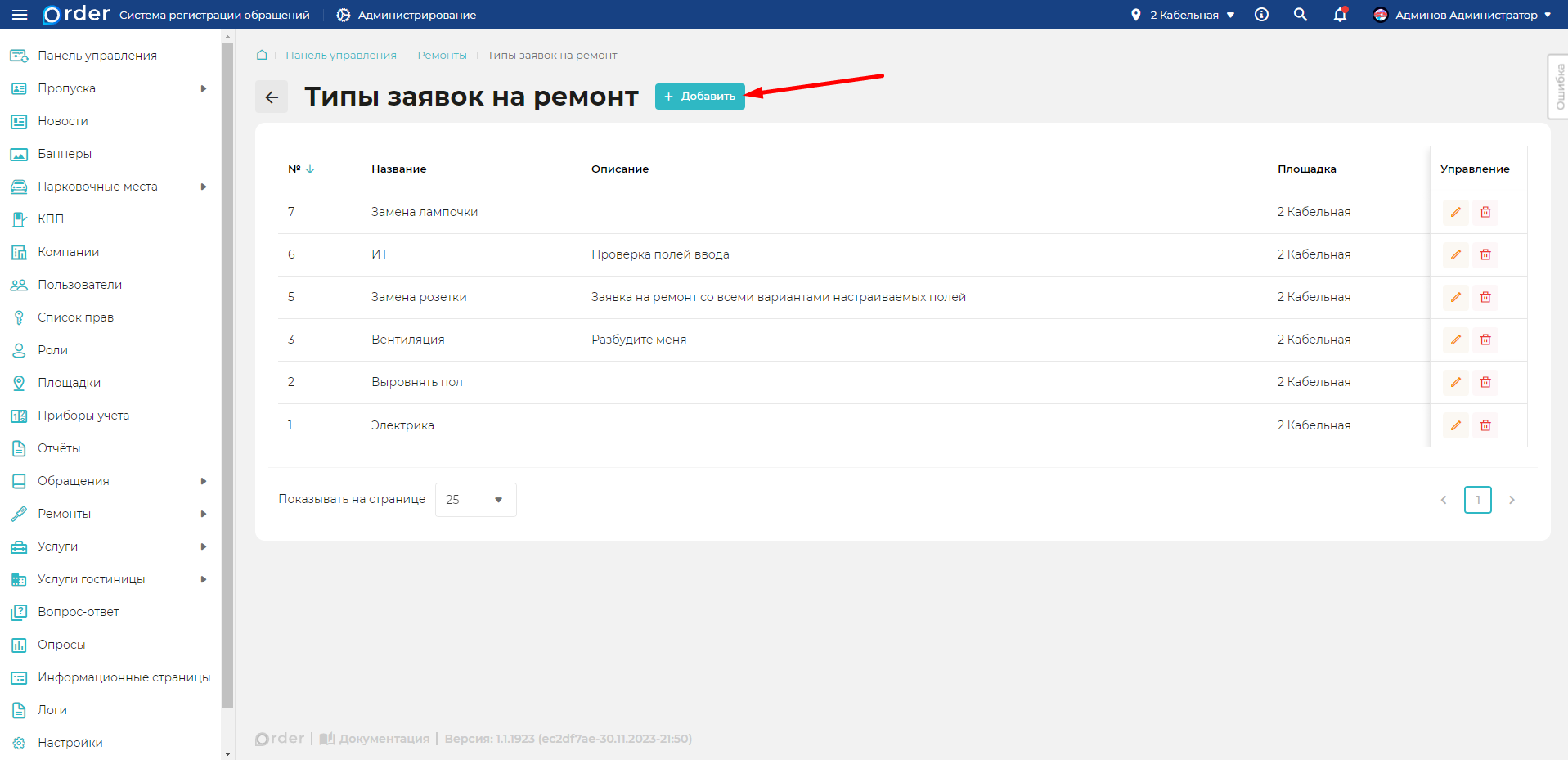Image resolution: width=1568 pixels, height=760 pixels.
Task: Open the info circle icon in header
Action: pos(1261,15)
